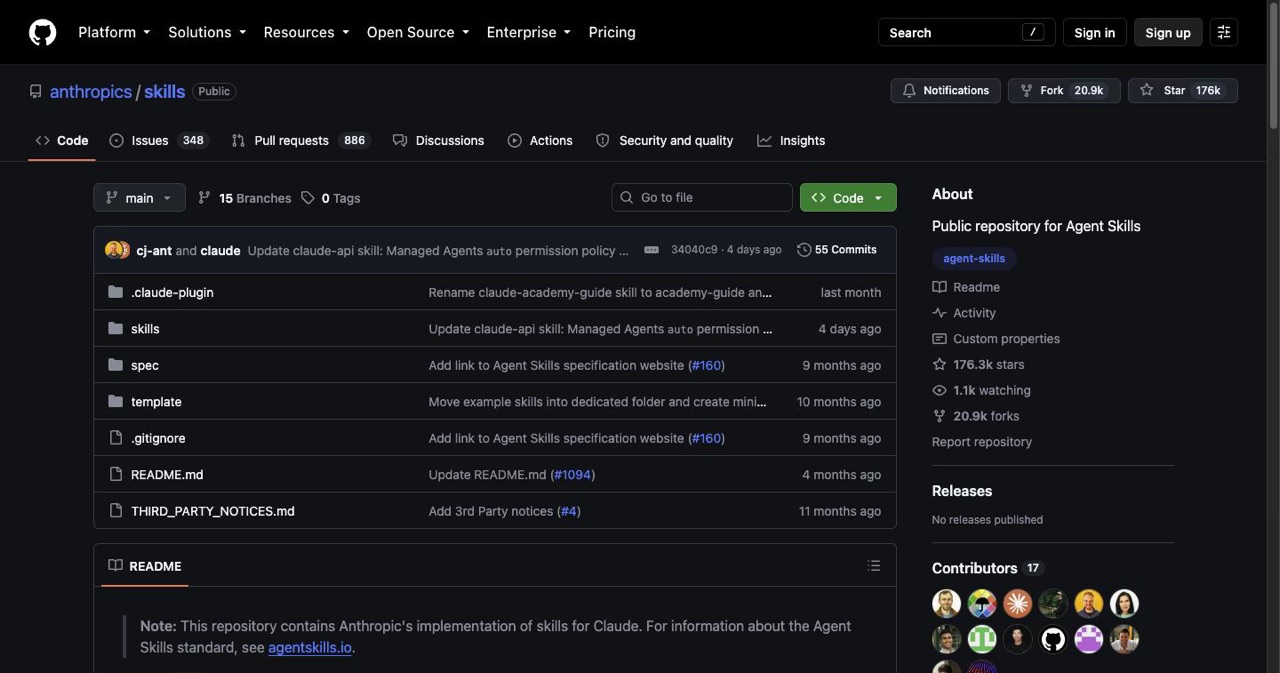This screenshot has height=673, width=1280.
Task: Open the Report repository link
Action: pyautogui.click(x=982, y=442)
